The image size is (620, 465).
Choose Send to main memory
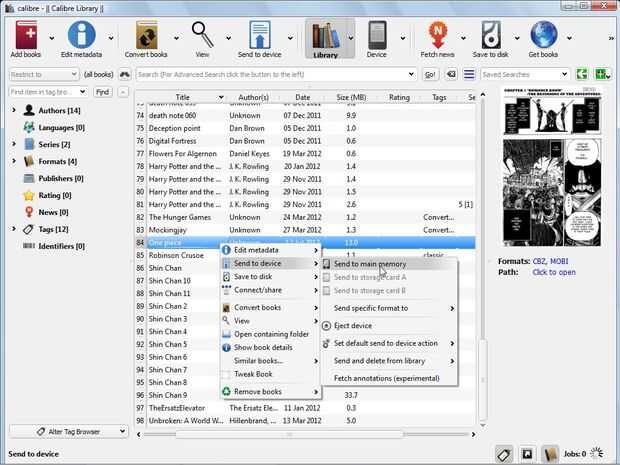point(390,264)
